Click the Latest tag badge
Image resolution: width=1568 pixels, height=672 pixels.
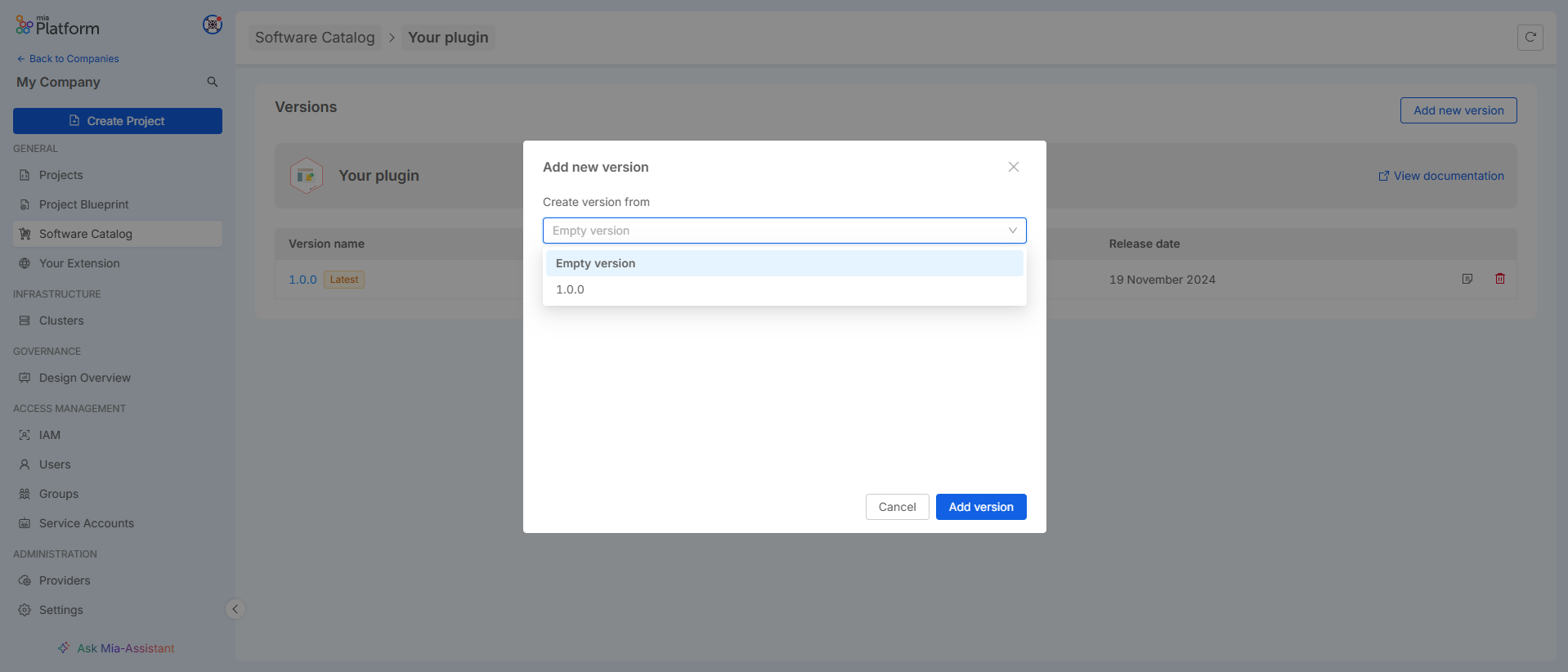click(x=344, y=280)
